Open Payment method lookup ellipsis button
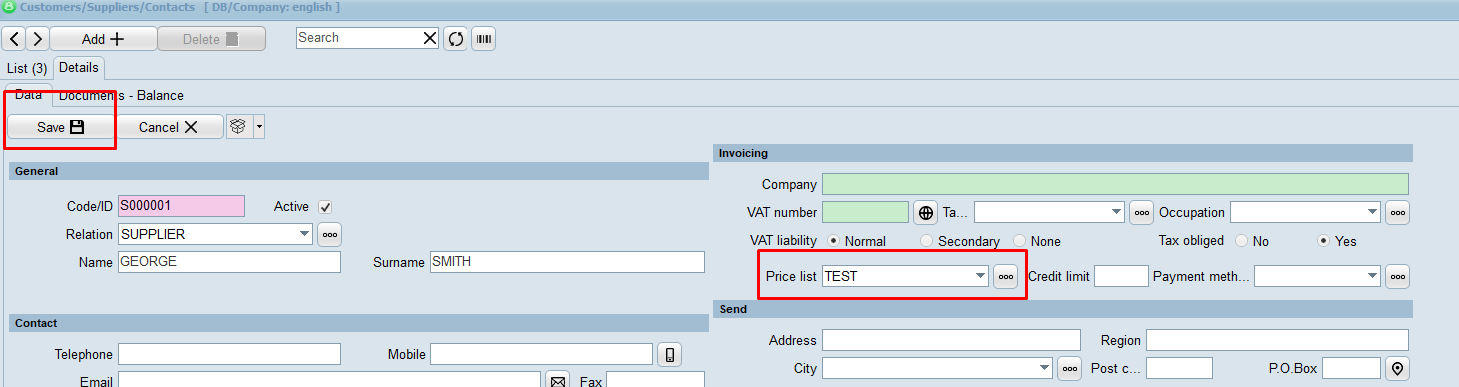1459x387 pixels. pos(1398,276)
